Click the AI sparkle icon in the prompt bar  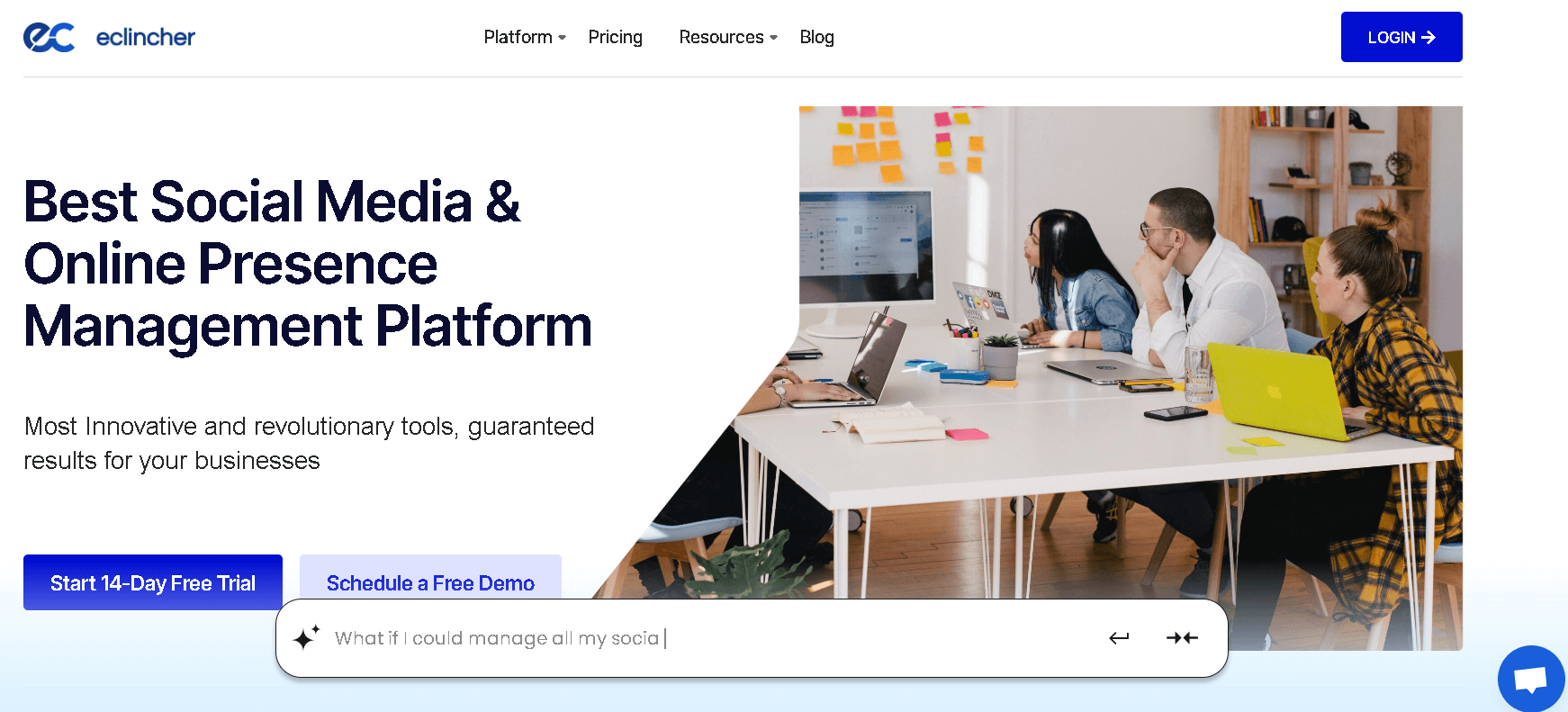306,637
